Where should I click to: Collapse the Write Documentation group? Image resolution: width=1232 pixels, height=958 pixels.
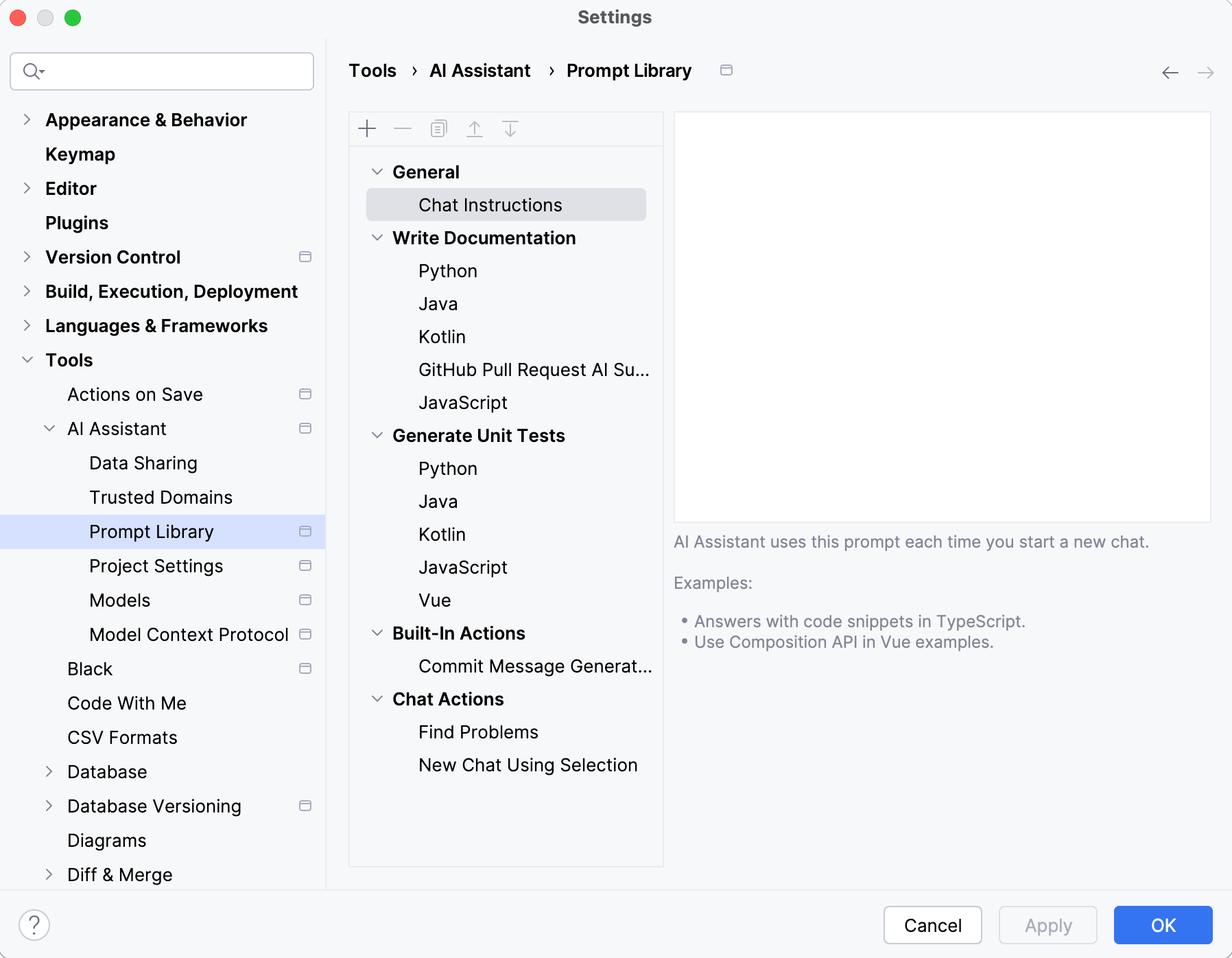[x=377, y=238]
